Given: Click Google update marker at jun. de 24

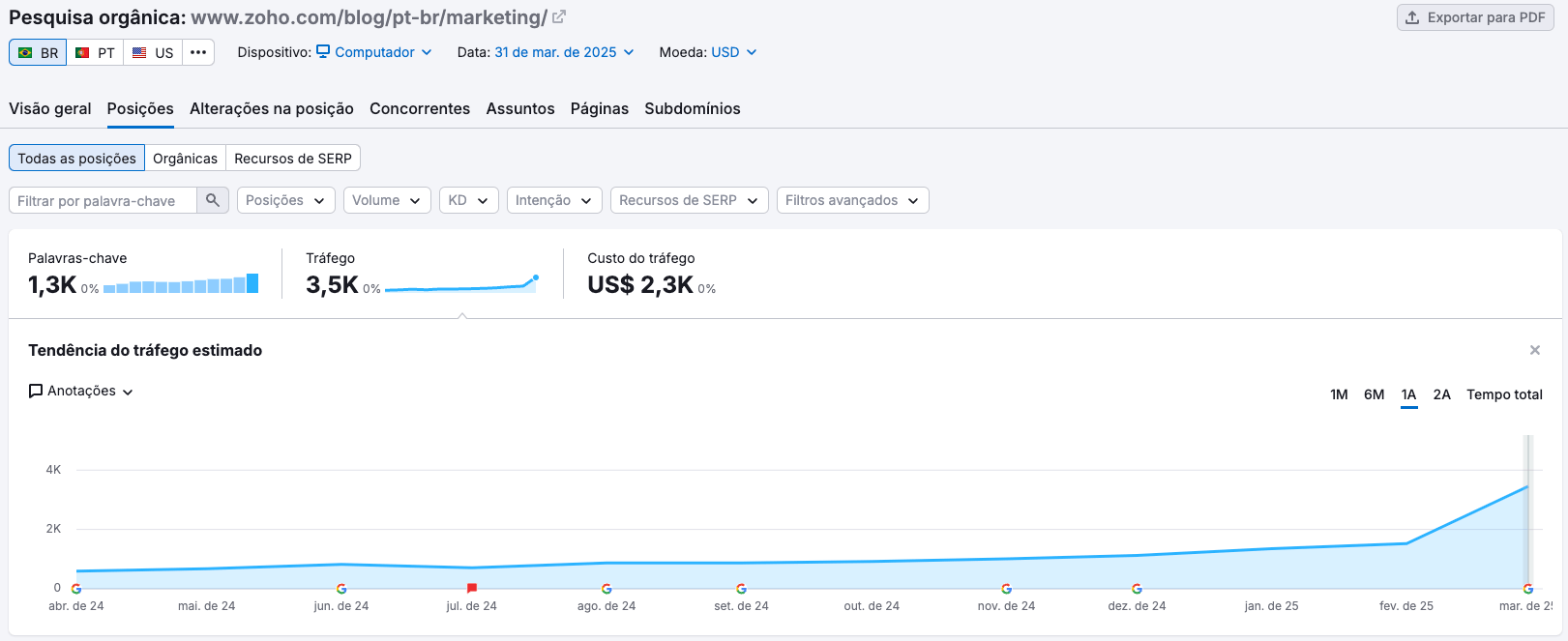Looking at the screenshot, I should (341, 589).
